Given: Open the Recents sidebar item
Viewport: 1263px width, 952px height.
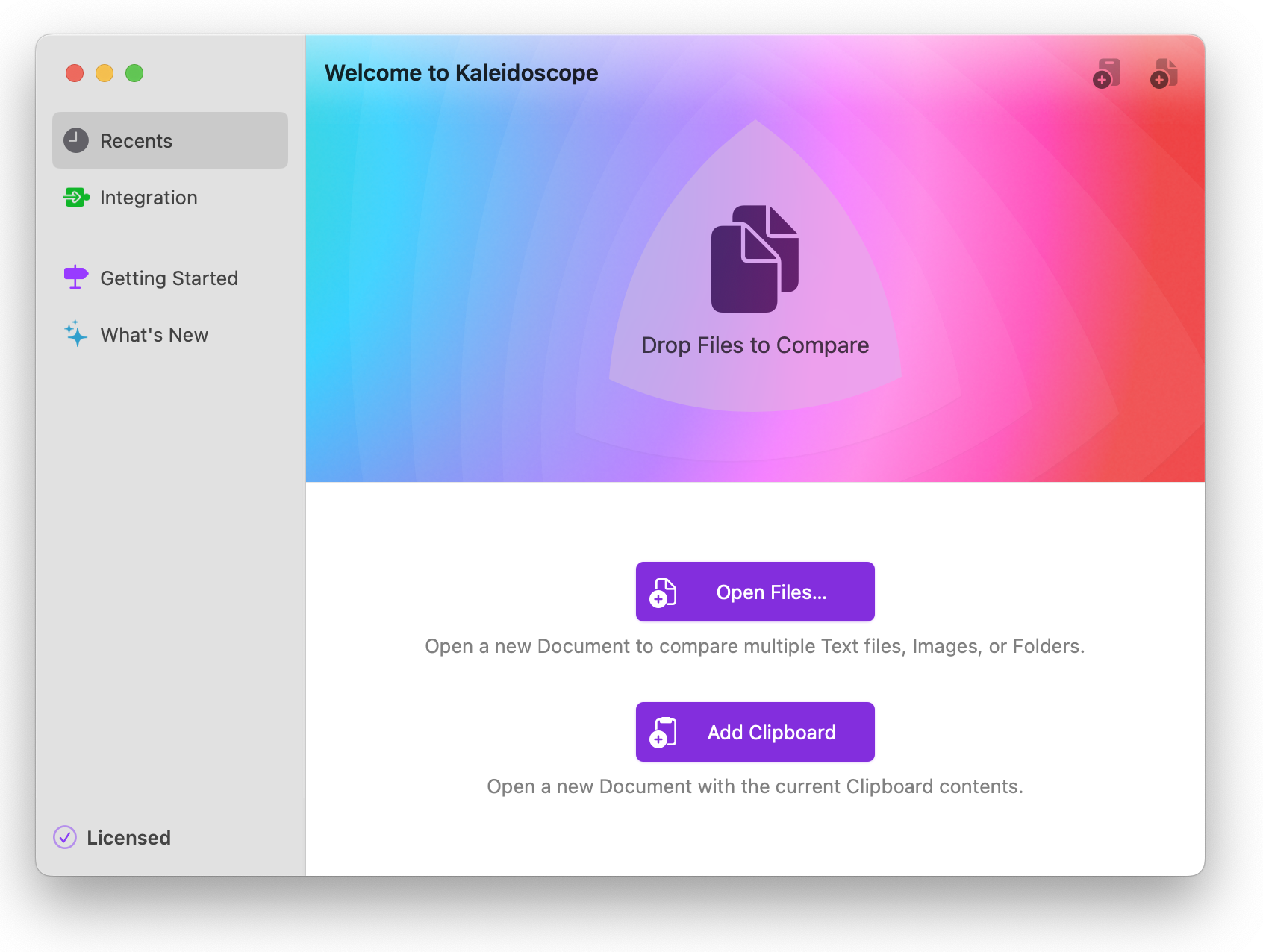Looking at the screenshot, I should point(170,140).
